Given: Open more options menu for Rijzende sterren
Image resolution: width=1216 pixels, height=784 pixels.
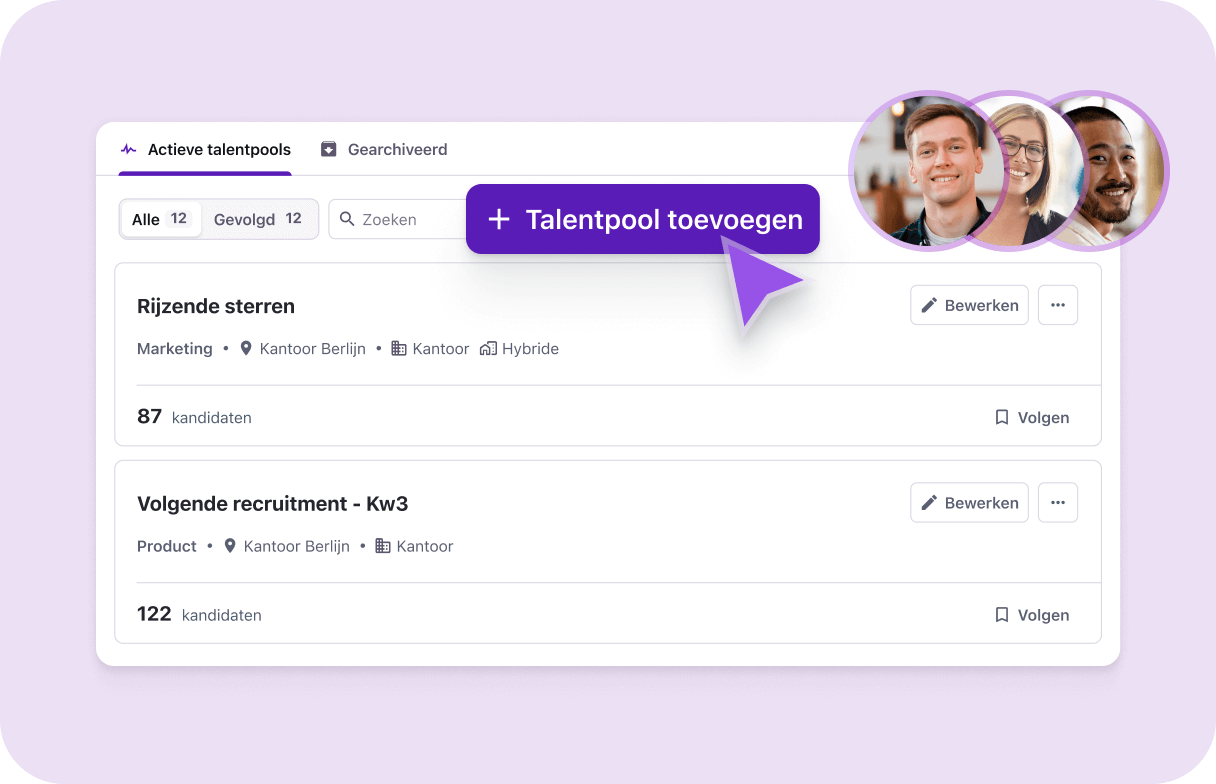Looking at the screenshot, I should pos(1058,305).
